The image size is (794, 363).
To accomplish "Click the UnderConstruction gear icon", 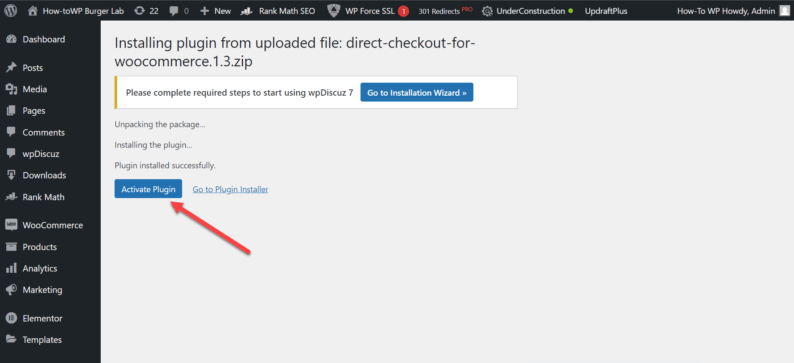I will click(487, 11).
